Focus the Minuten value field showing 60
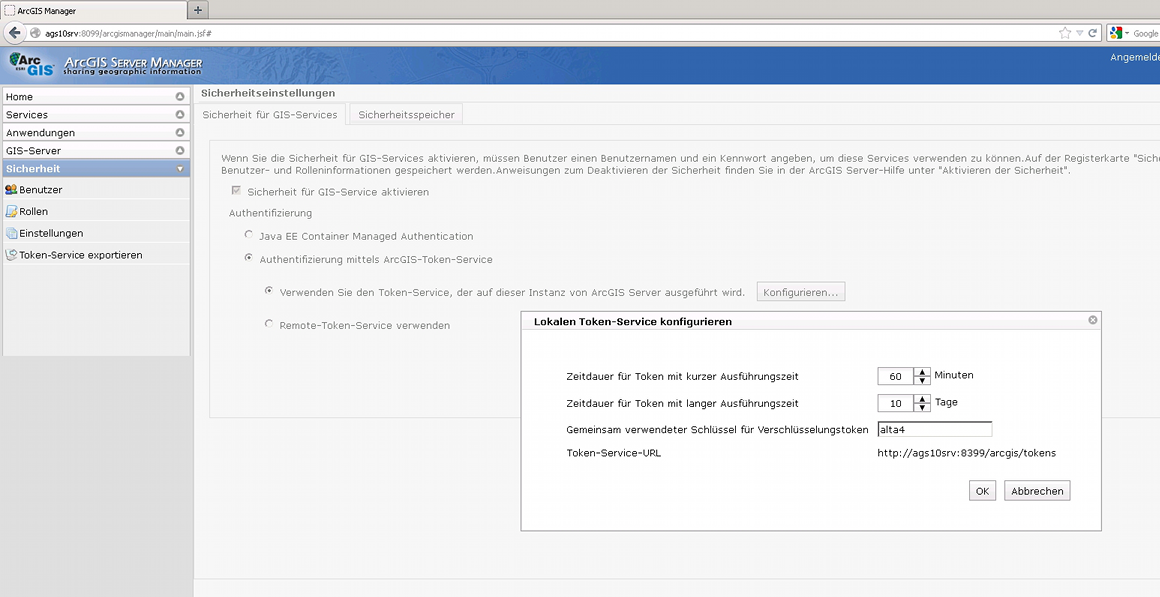The height and width of the screenshot is (597, 1160). 896,377
